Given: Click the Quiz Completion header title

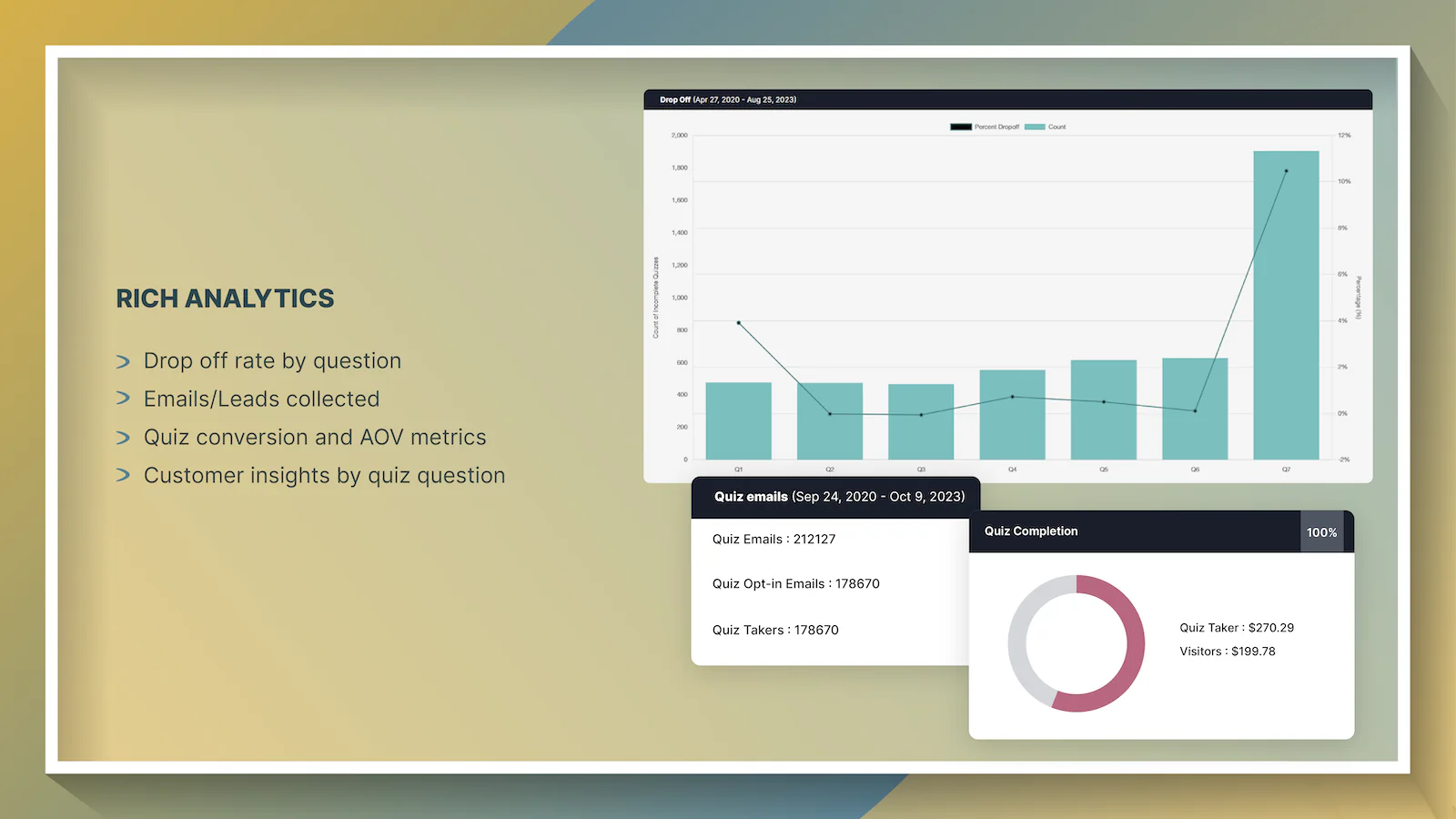Looking at the screenshot, I should (1031, 531).
